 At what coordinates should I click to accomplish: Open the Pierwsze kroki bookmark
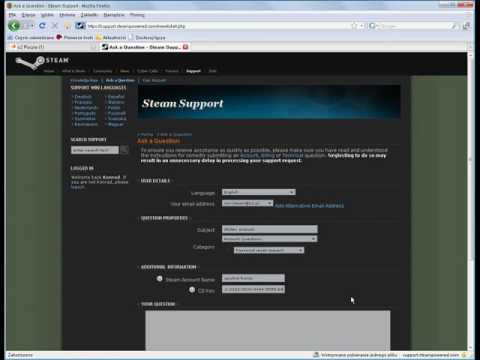(x=75, y=38)
